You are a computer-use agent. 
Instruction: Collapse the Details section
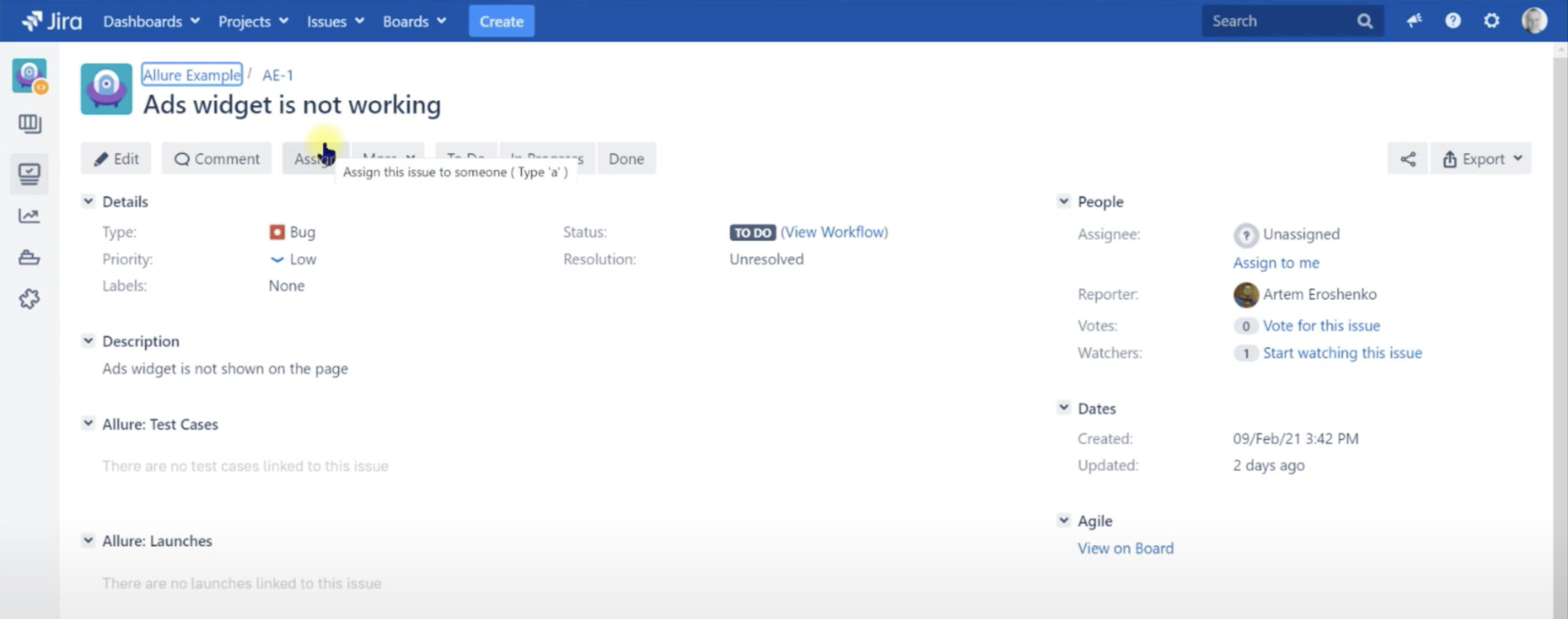(x=89, y=201)
